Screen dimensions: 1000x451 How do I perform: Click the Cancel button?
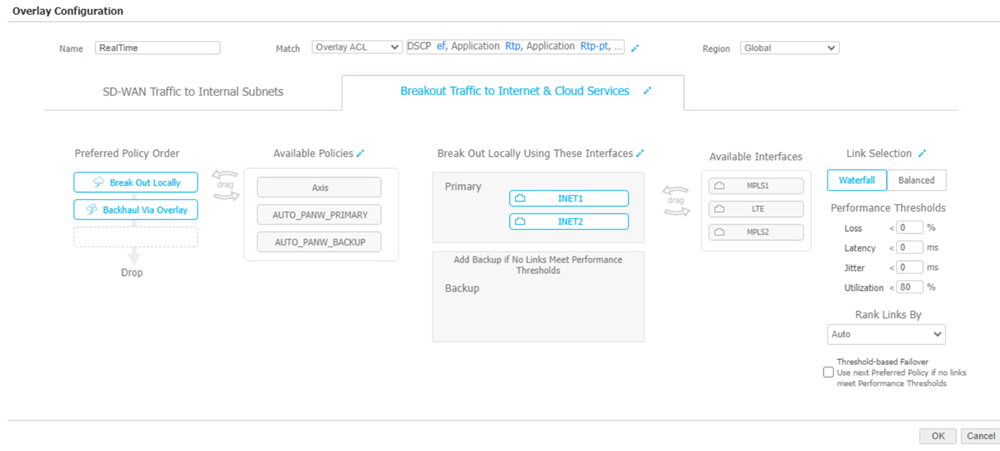[978, 436]
